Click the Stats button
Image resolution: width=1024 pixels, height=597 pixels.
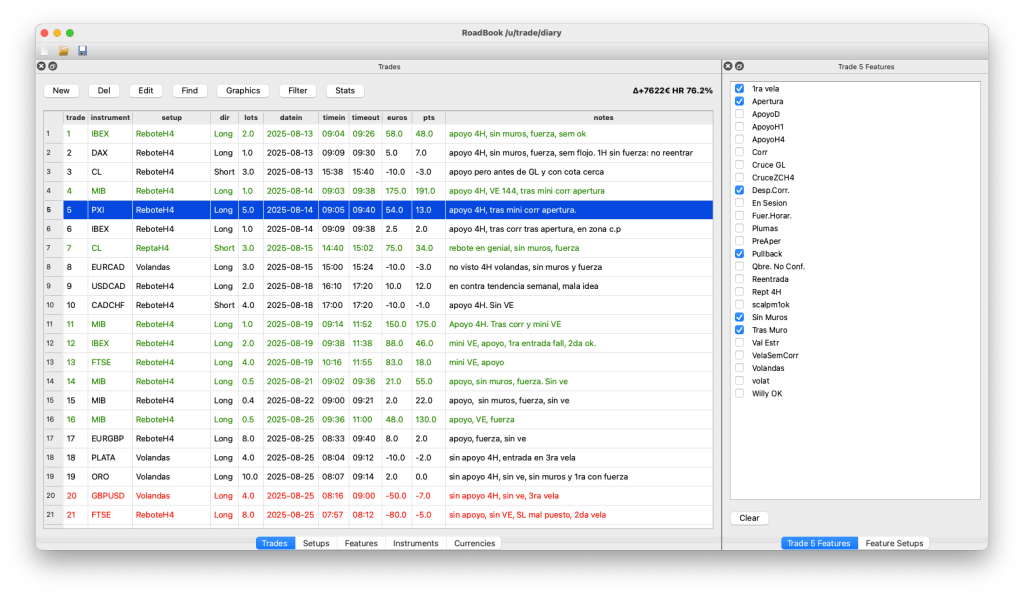point(345,90)
